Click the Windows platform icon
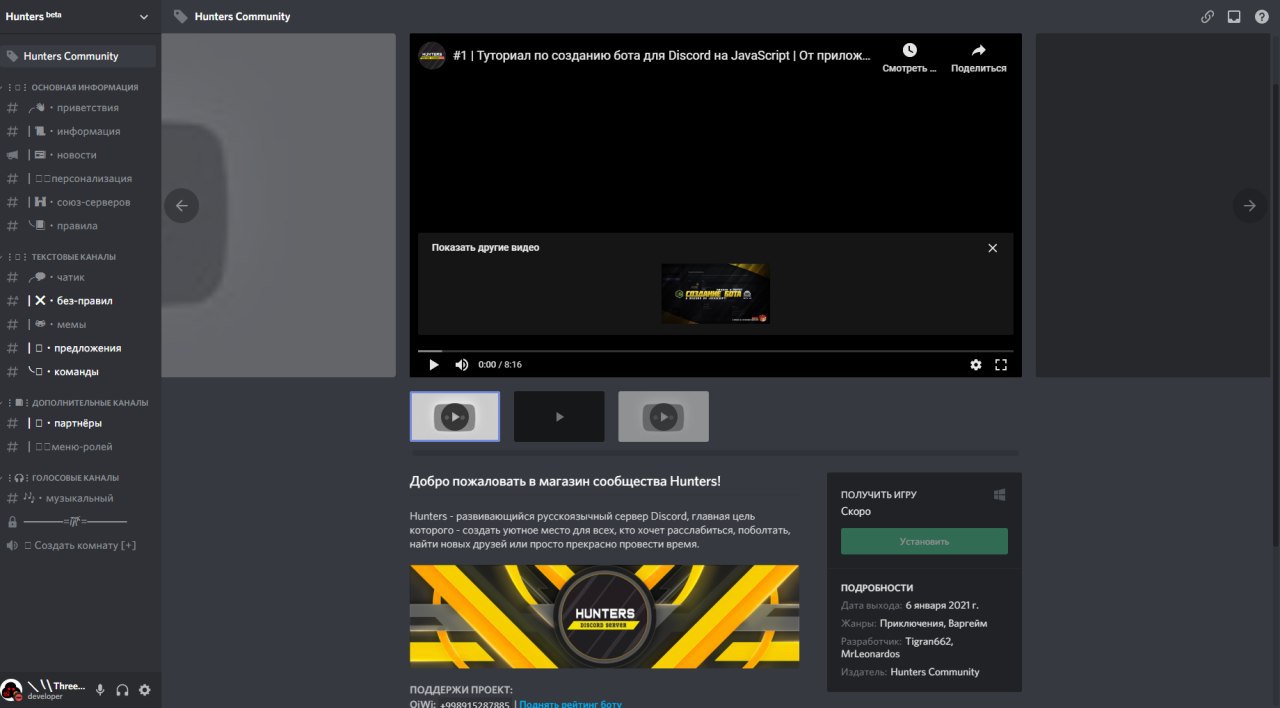The height and width of the screenshot is (708, 1280). pos(1000,494)
